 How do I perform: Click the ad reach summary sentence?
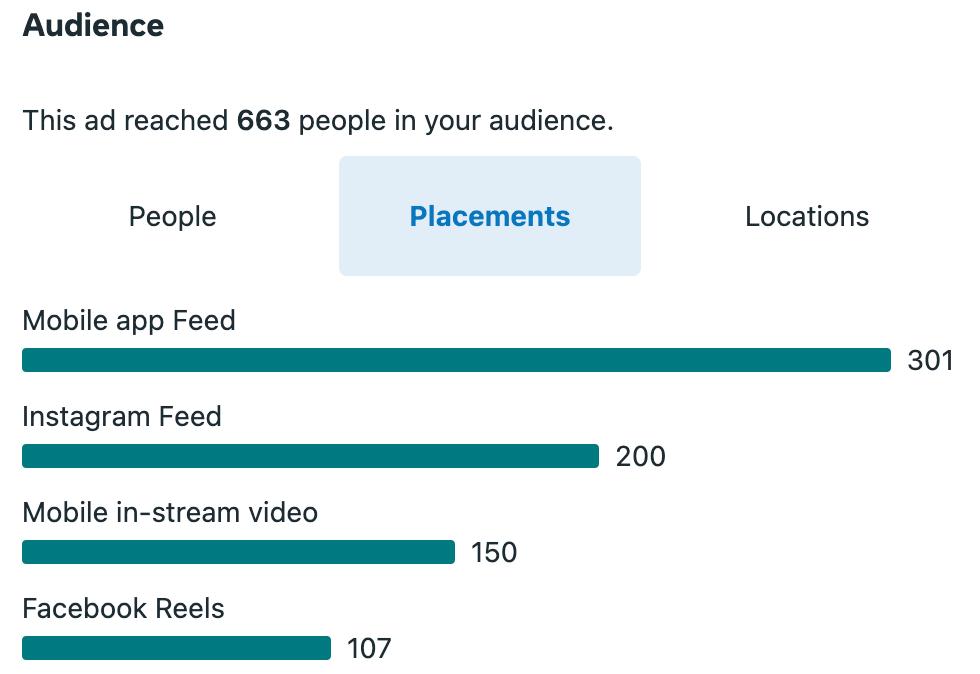coord(318,121)
